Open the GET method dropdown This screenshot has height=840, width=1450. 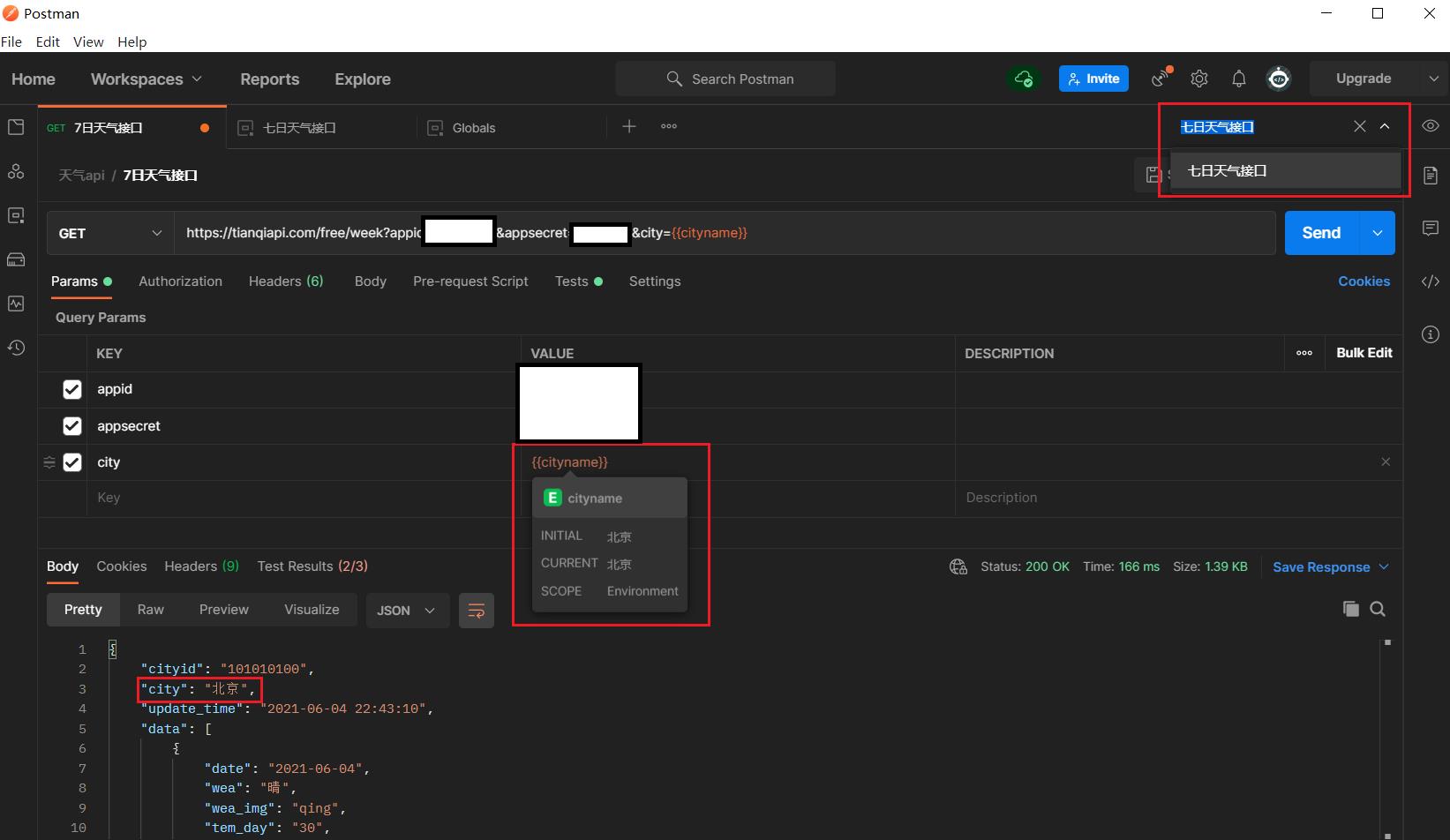click(110, 233)
